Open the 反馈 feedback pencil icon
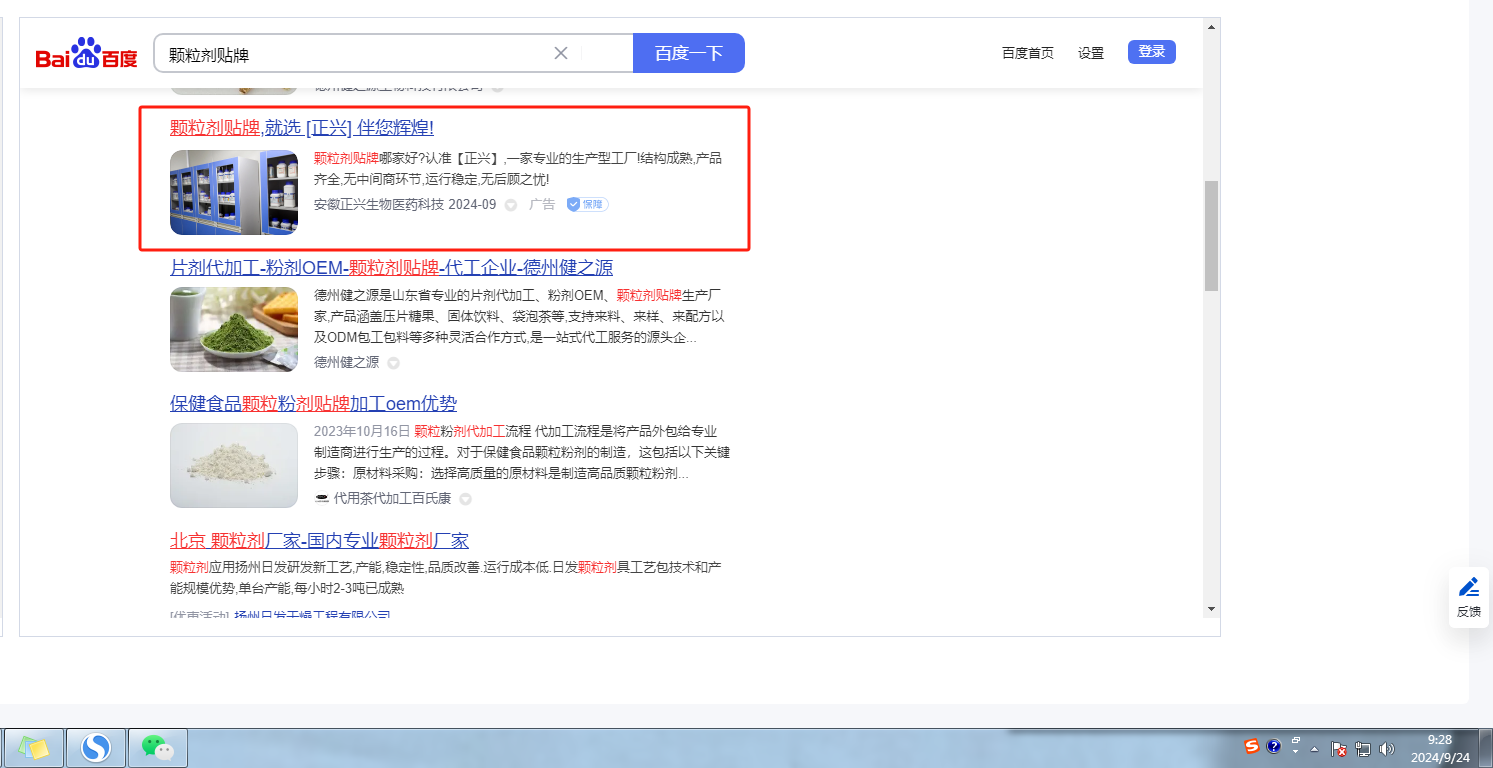The width and height of the screenshot is (1493, 768). [1468, 587]
